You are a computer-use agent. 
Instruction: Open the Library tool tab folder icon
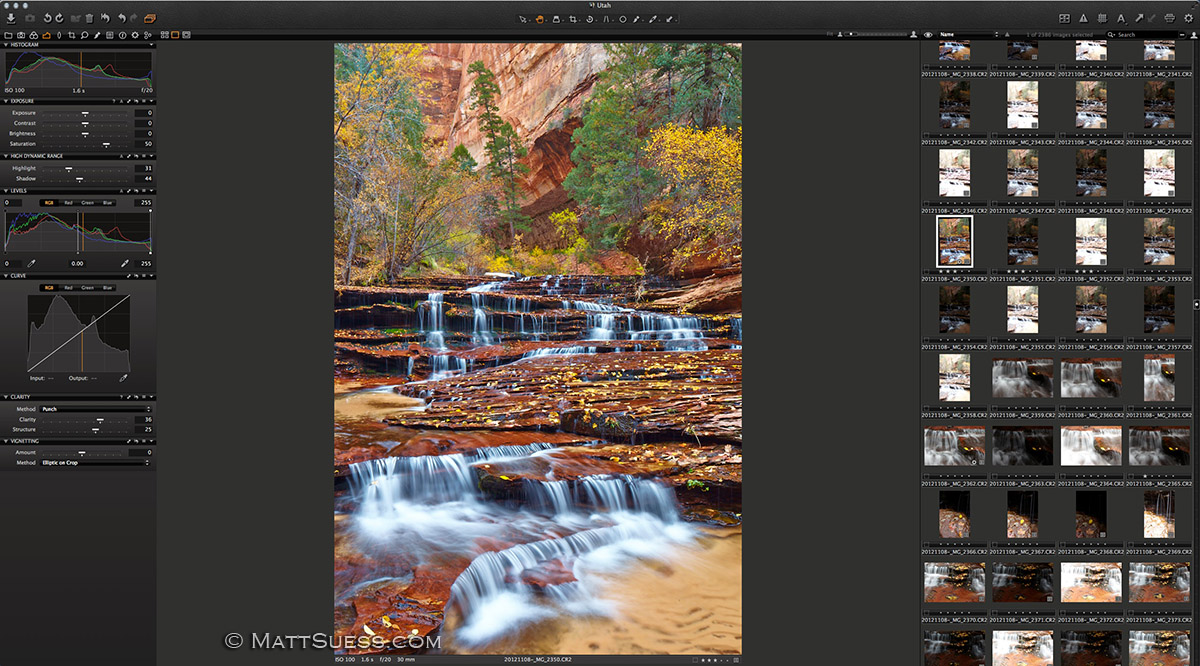click(x=9, y=34)
